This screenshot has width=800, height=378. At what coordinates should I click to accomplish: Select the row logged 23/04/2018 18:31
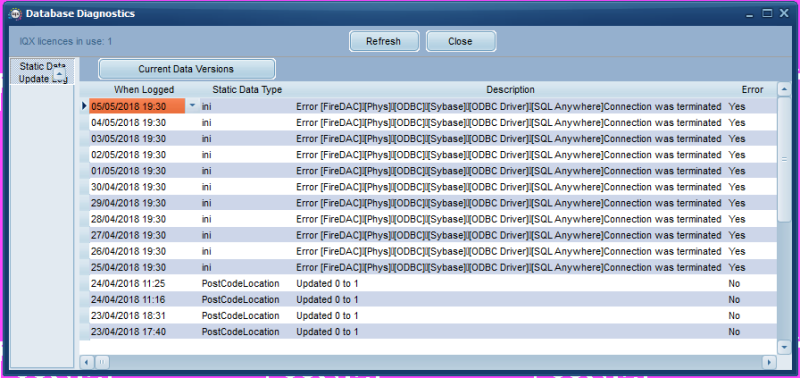429,315
